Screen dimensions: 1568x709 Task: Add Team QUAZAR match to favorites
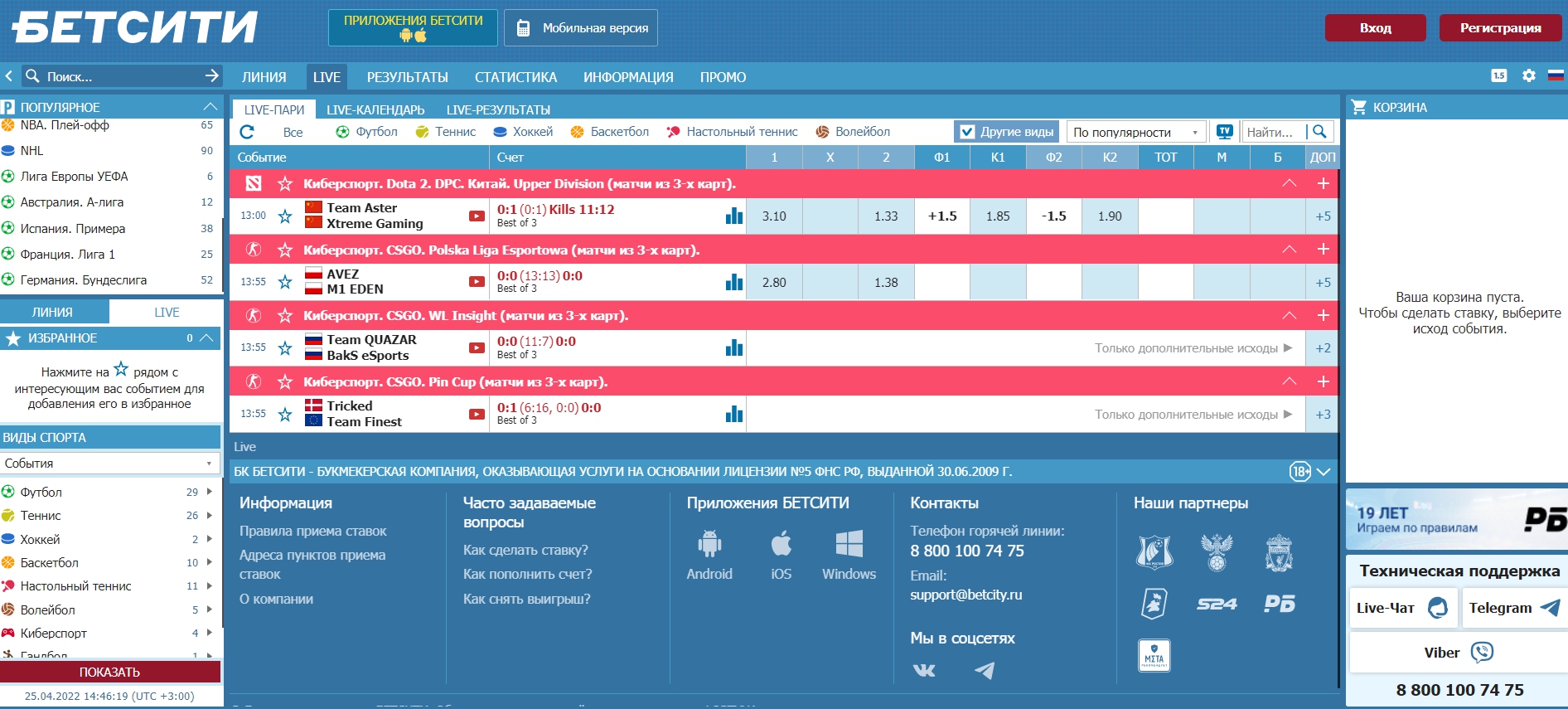click(285, 348)
